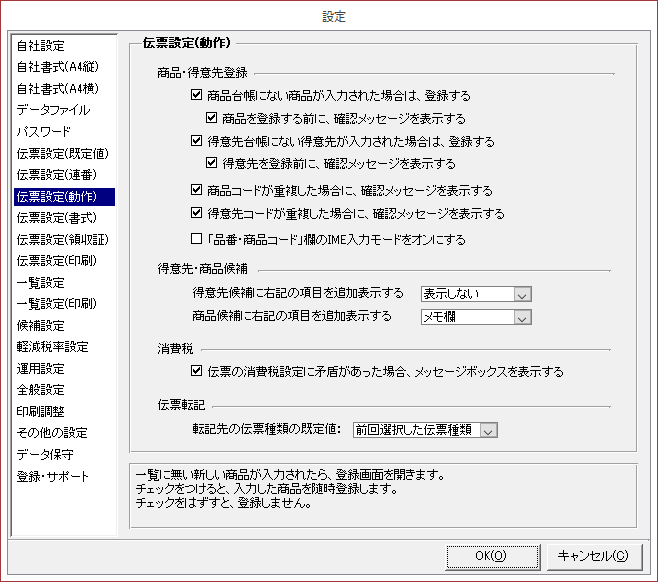Viewport: 658px width, 582px height.
Task: Toggle 得意先台帳にない得意先が入力された場合は、登録する checkbox
Action: [196, 141]
